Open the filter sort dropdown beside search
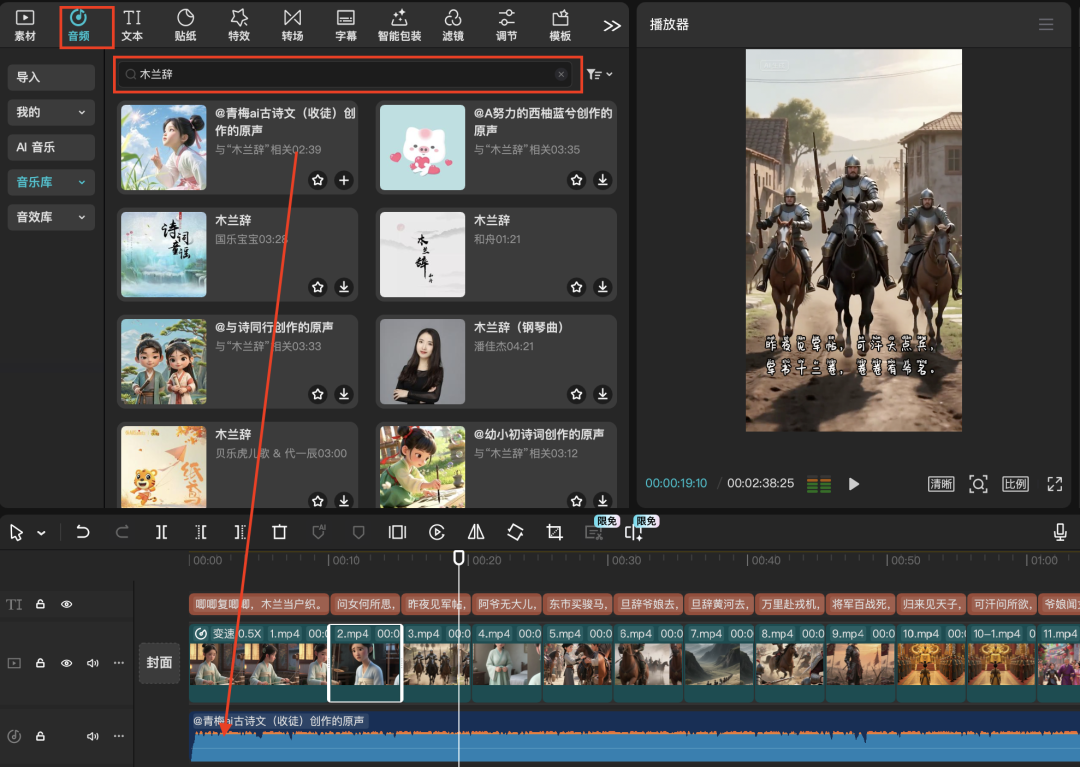1080x767 pixels. click(x=600, y=74)
